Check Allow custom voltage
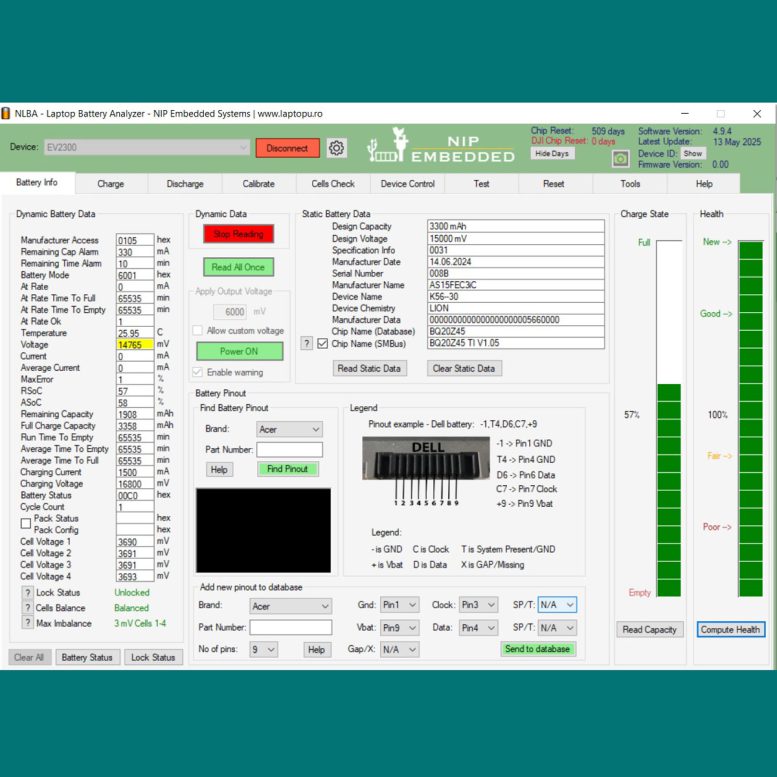Viewport: 777px width, 777px height. point(197,331)
